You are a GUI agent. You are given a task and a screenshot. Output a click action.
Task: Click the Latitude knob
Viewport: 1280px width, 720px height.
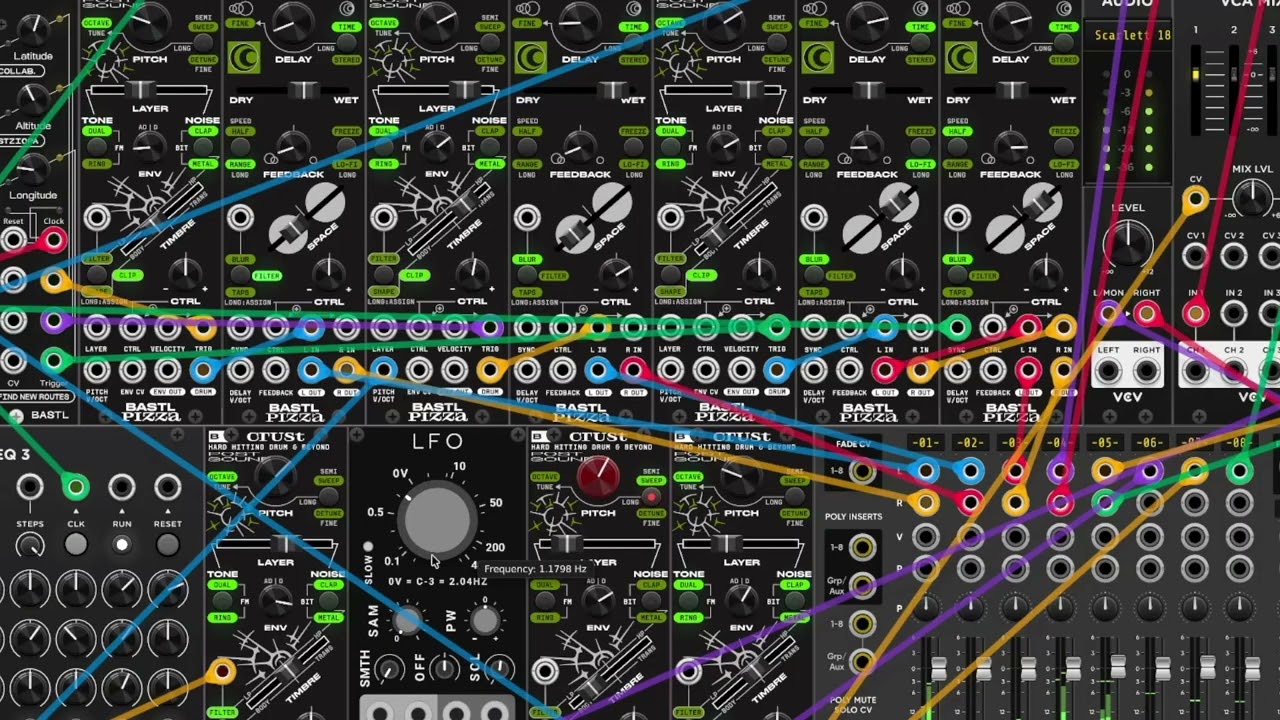(x=32, y=28)
